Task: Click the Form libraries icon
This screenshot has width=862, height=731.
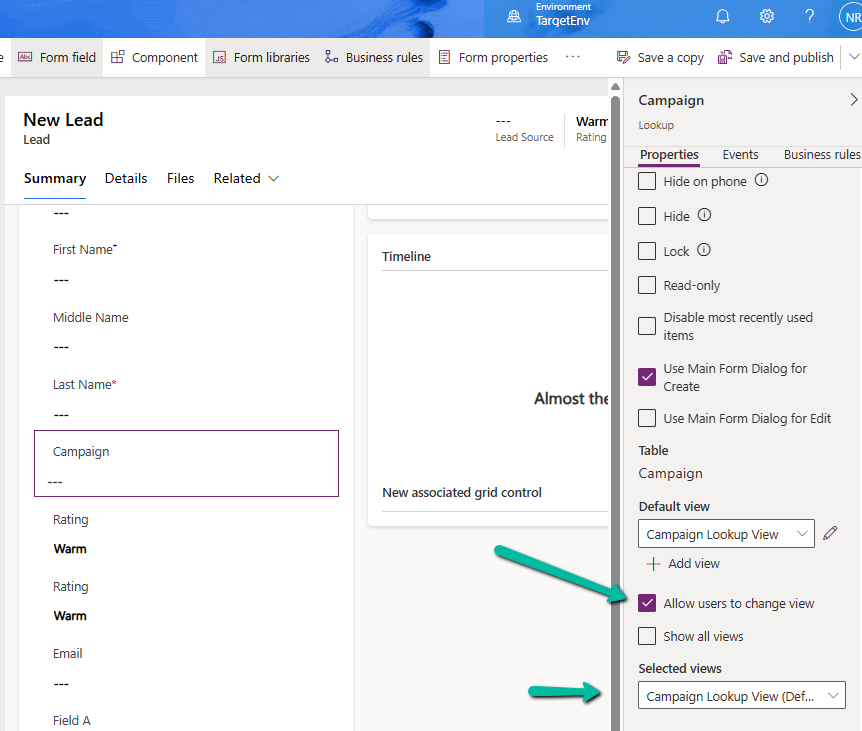Action: tap(222, 57)
